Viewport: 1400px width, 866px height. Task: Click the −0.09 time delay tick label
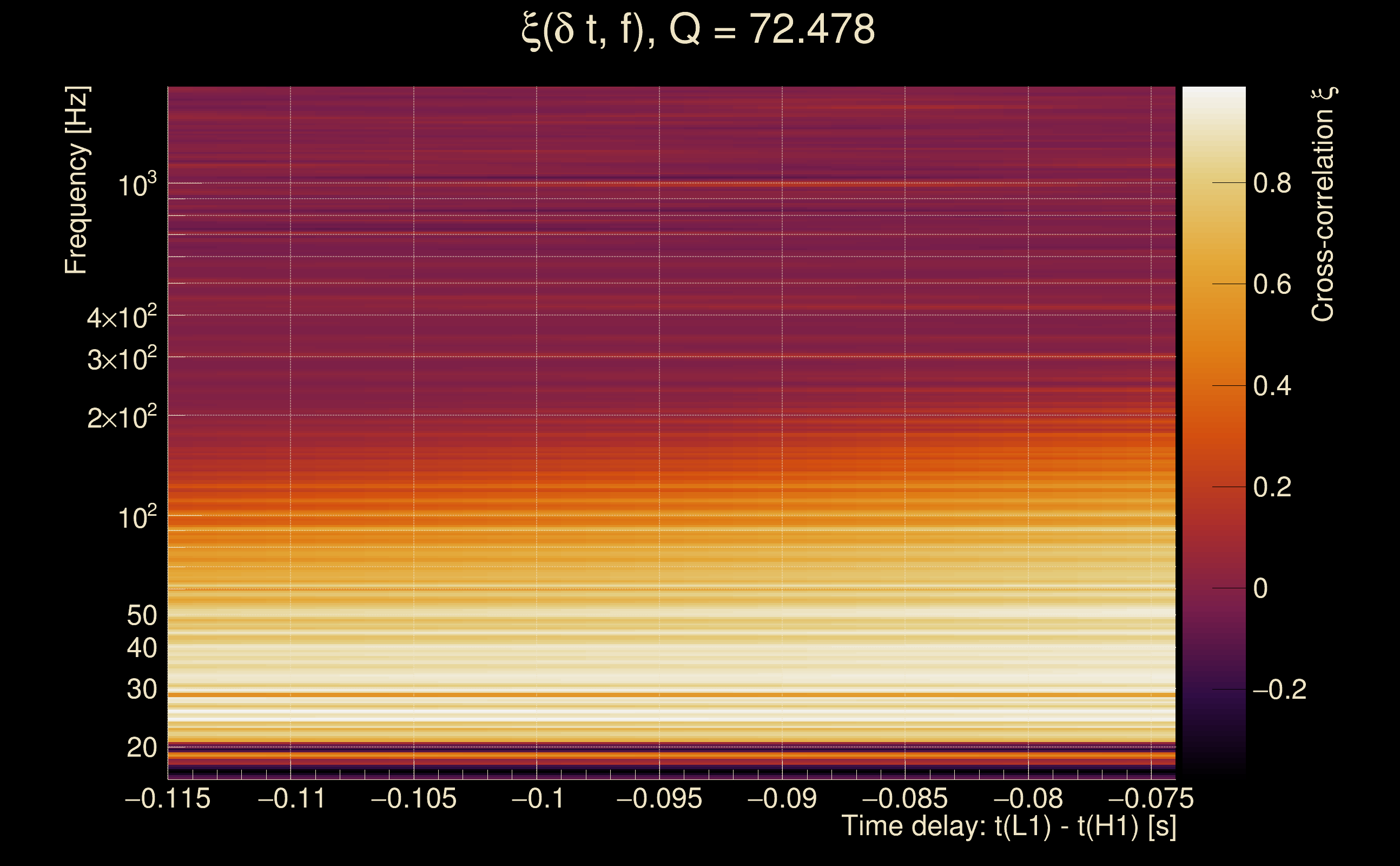click(x=782, y=798)
